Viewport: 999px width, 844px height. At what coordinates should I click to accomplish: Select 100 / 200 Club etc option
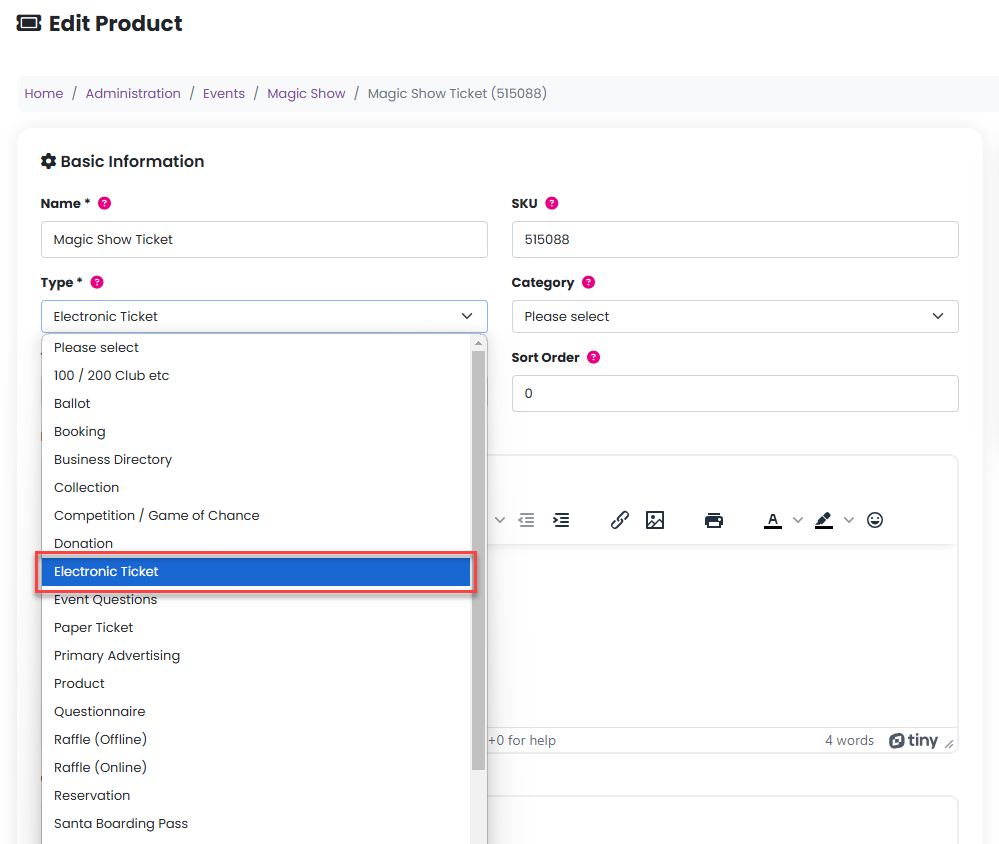point(256,376)
